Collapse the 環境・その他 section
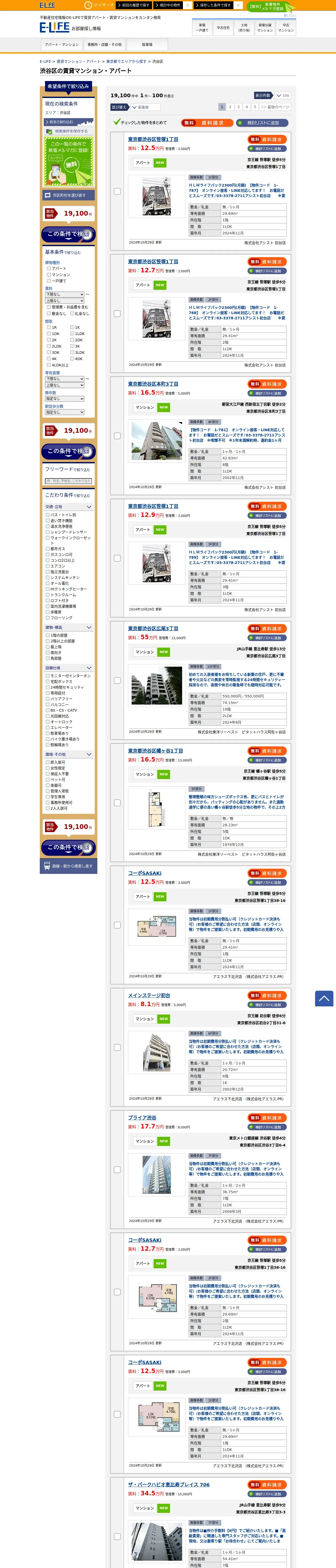This screenshot has width=336, height=1568. pyautogui.click(x=68, y=754)
